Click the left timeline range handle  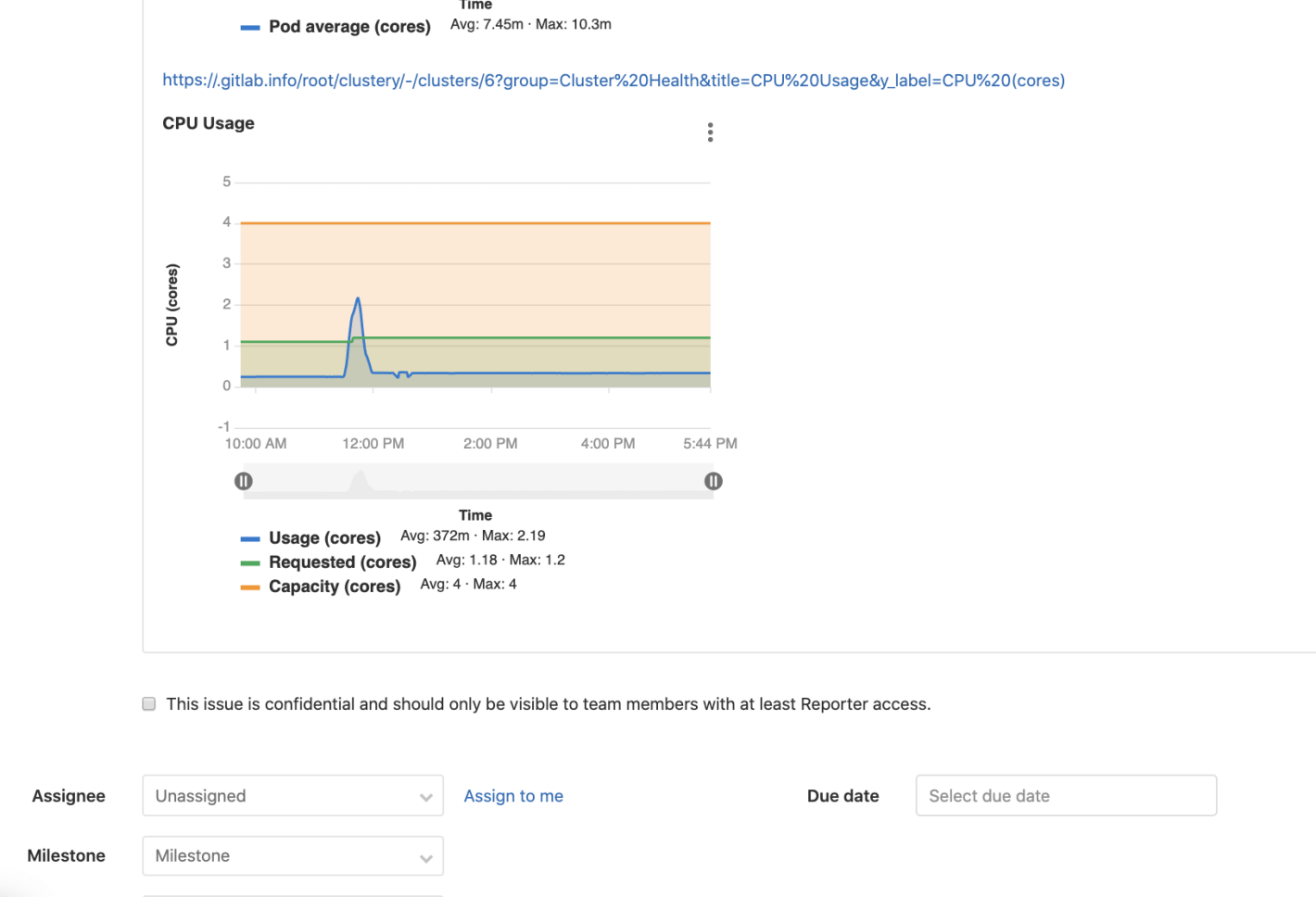point(243,481)
